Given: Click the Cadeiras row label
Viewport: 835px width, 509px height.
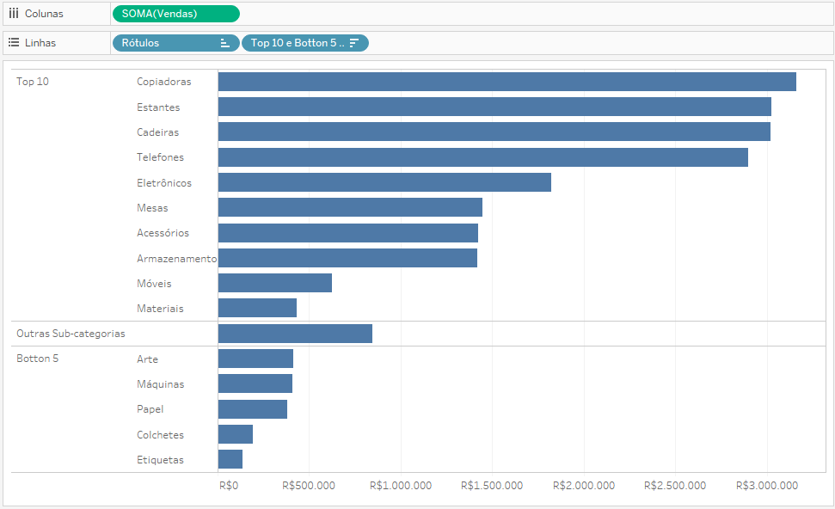Looking at the screenshot, I should click(158, 132).
